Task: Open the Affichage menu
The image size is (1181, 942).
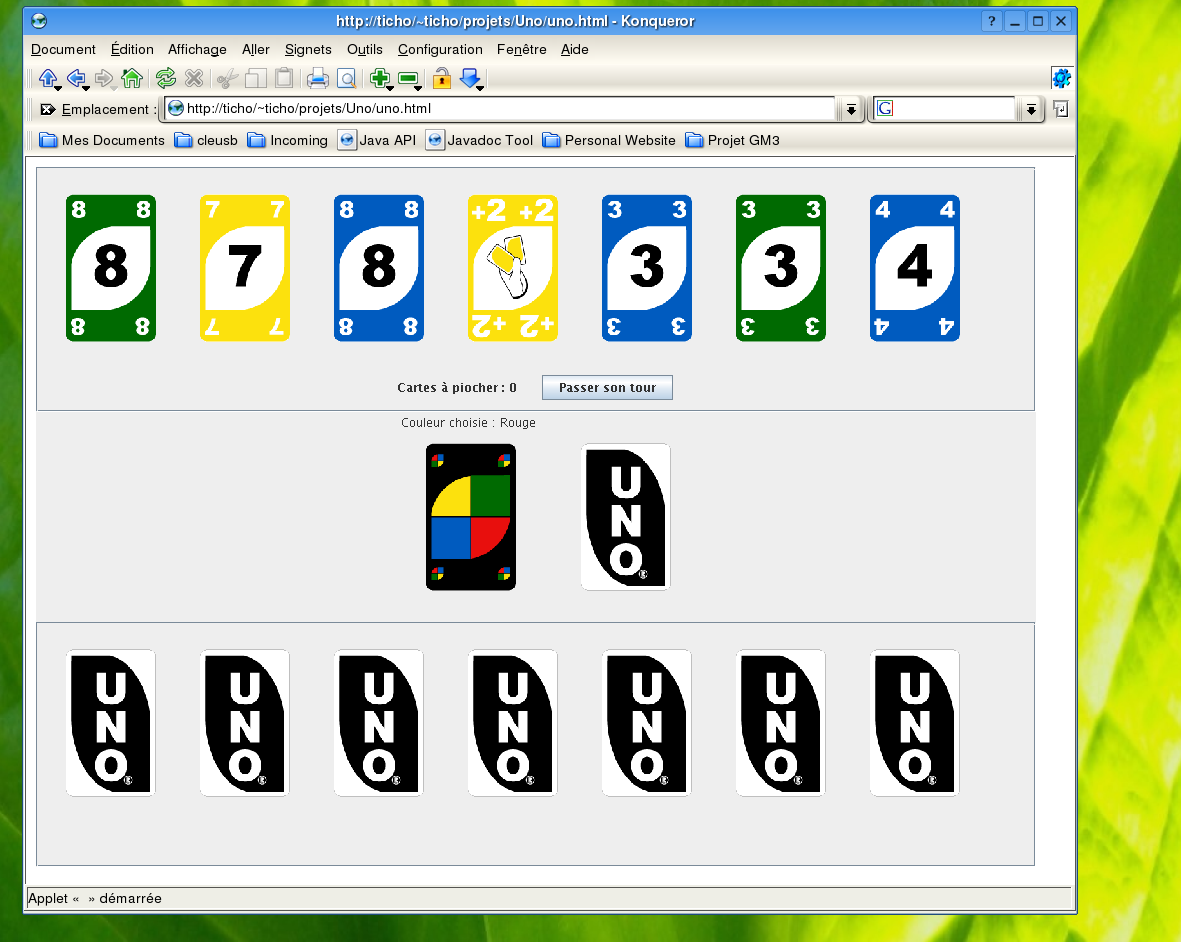Action: [x=197, y=50]
